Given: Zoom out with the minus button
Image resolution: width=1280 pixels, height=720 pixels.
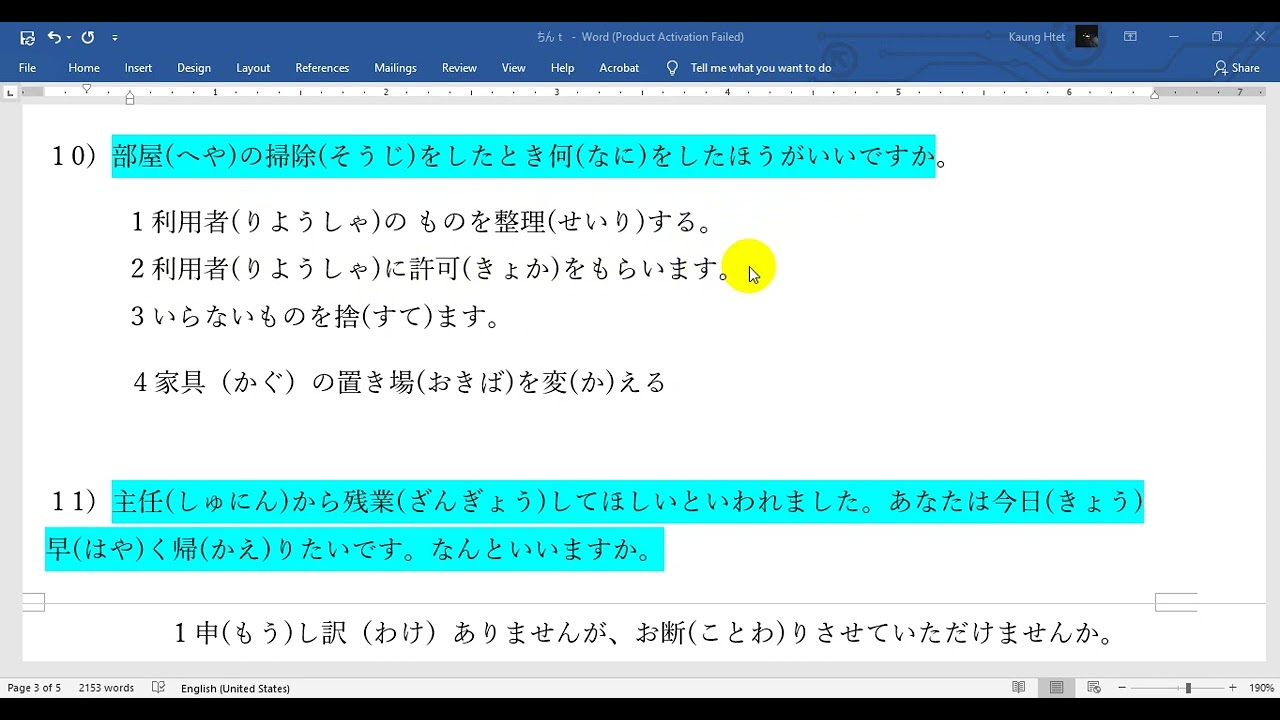Looking at the screenshot, I should 1122,688.
